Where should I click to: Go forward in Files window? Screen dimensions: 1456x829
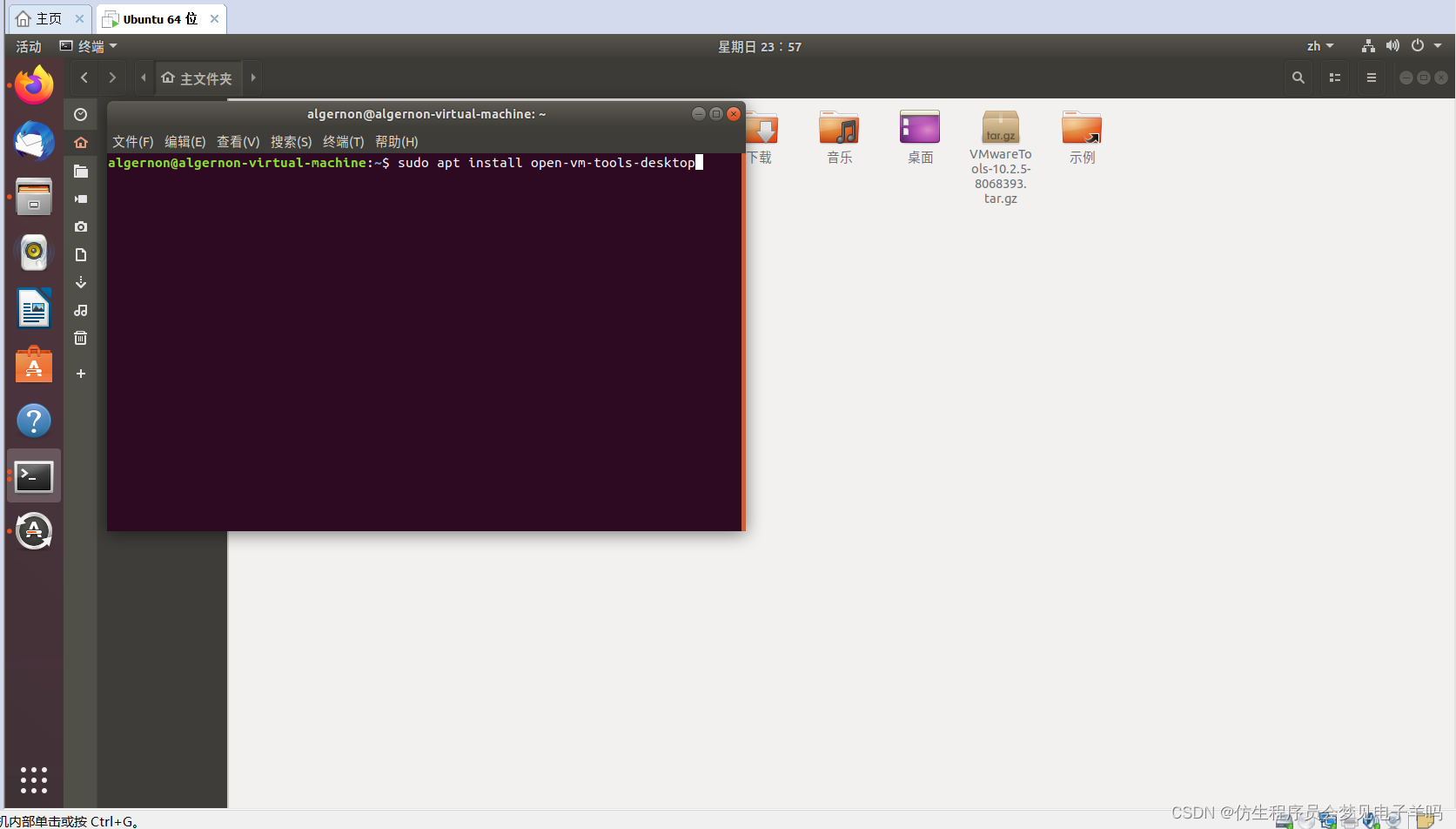(x=112, y=78)
